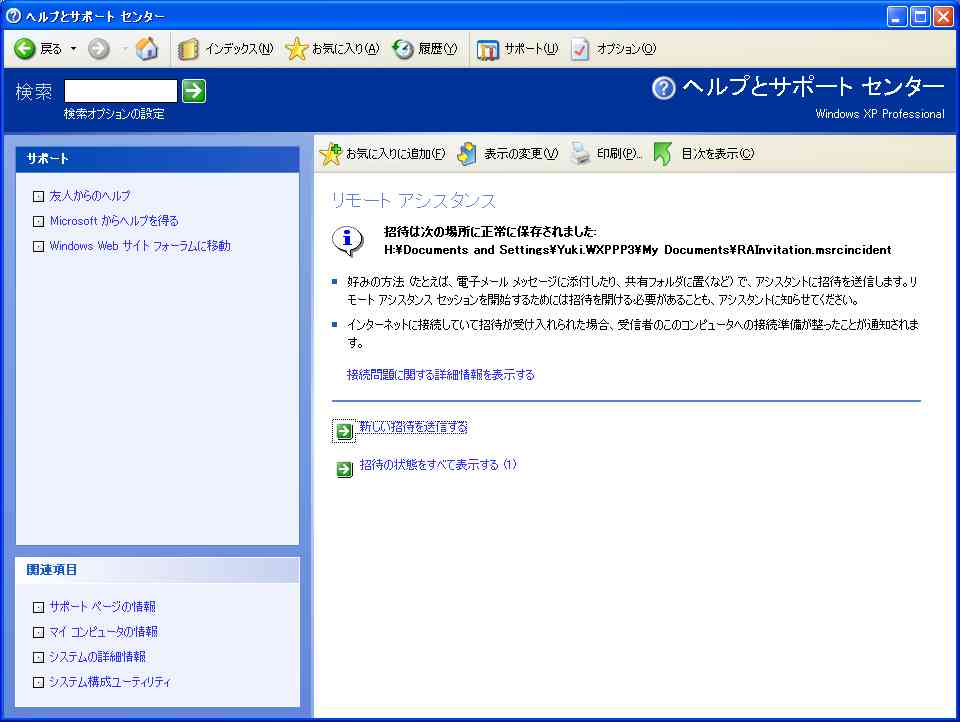This screenshot has height=722, width=960.
Task: Click the RAInvitation.msrcincident file path text
Action: pyautogui.click(x=637, y=250)
